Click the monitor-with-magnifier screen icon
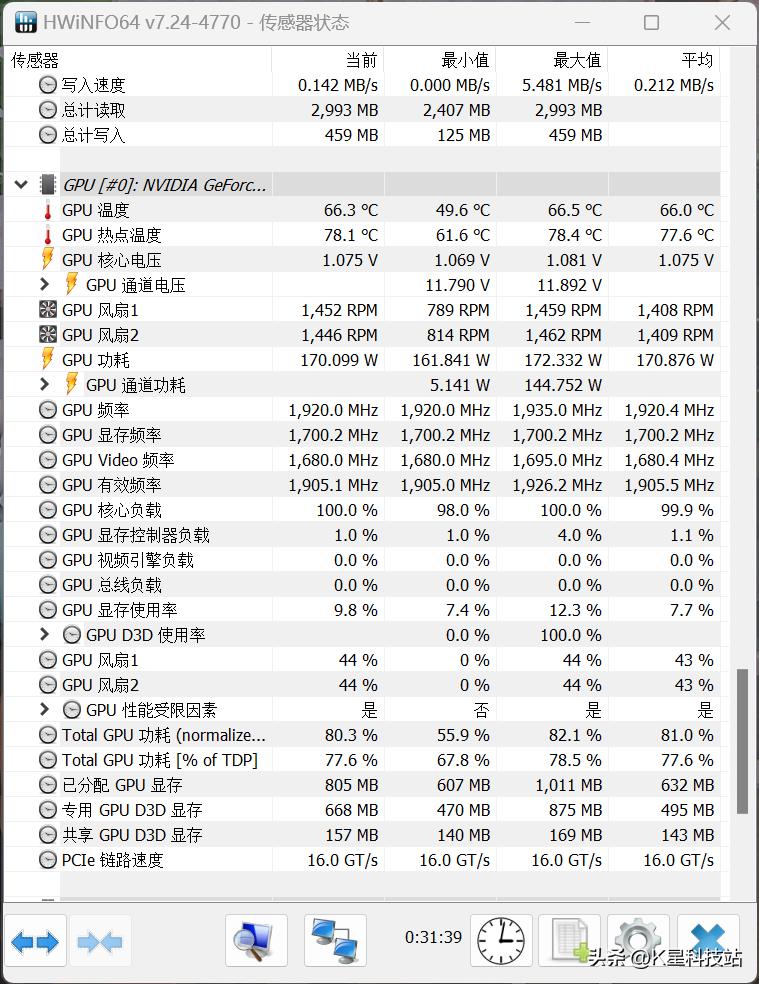This screenshot has width=759, height=984. click(x=253, y=940)
